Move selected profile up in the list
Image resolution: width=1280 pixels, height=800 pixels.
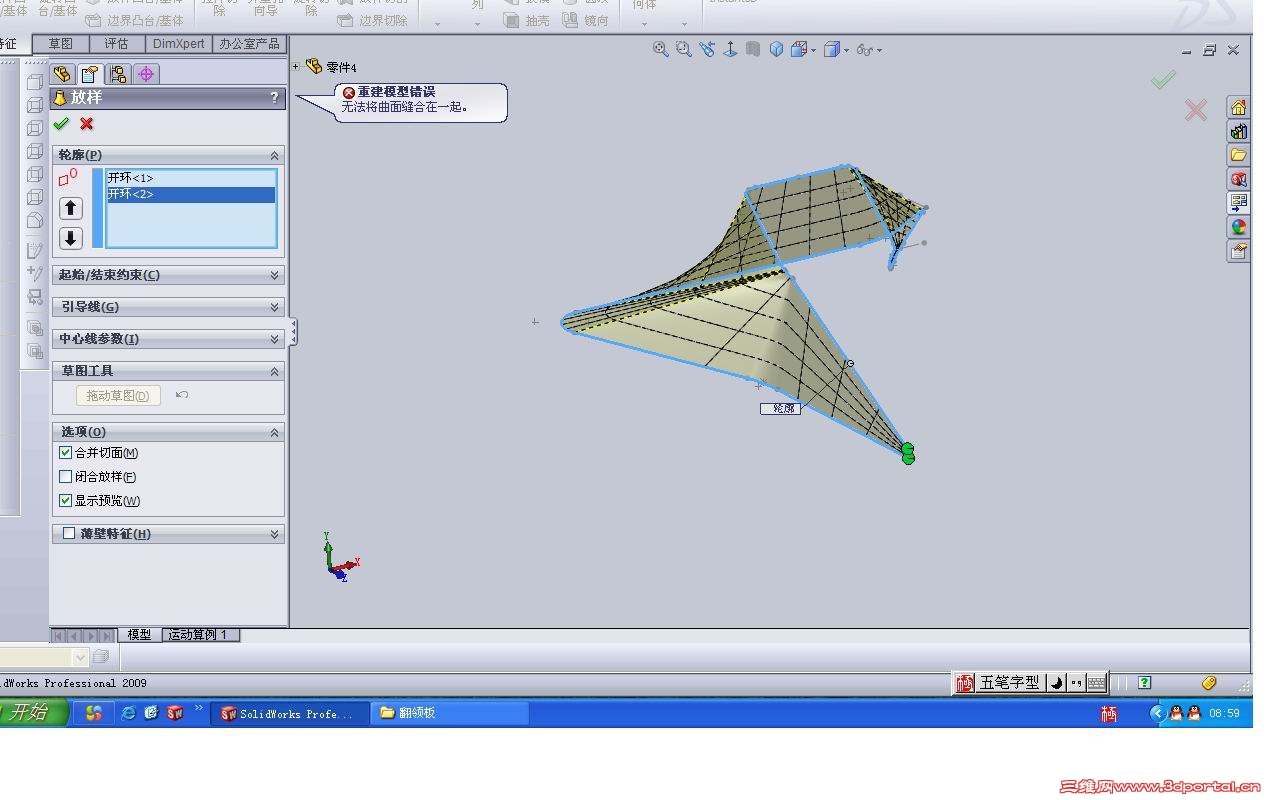tap(70, 208)
